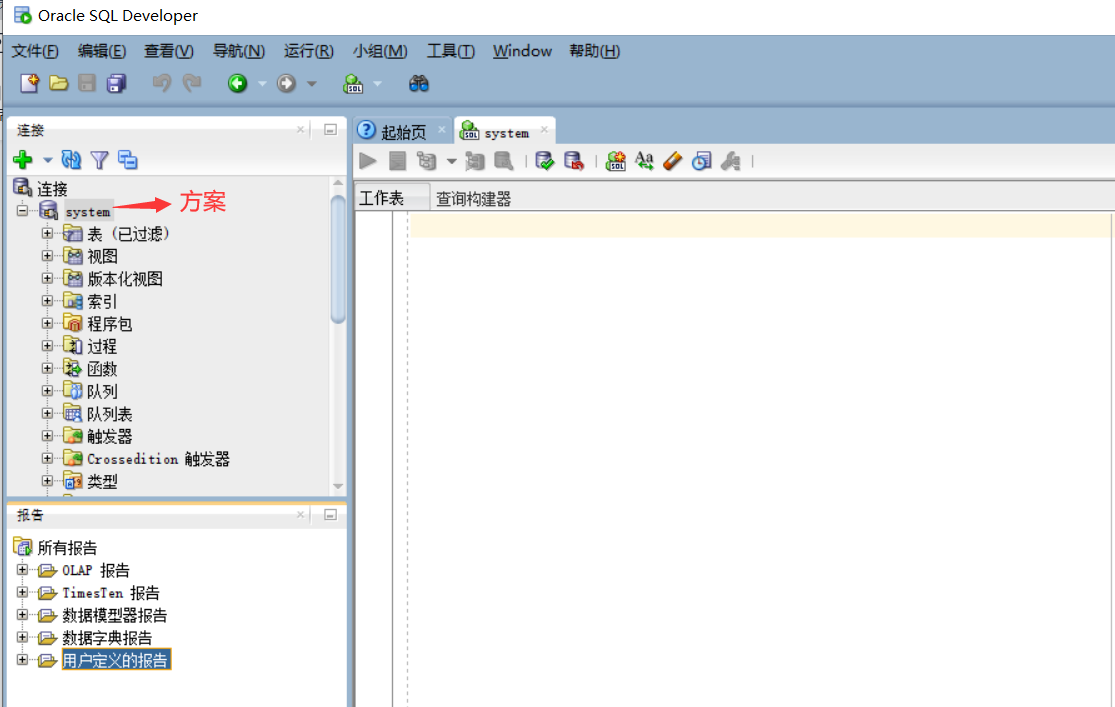This screenshot has height=707, width=1115.
Task: Expand the 视图 node in the connections tree
Action: (48, 256)
